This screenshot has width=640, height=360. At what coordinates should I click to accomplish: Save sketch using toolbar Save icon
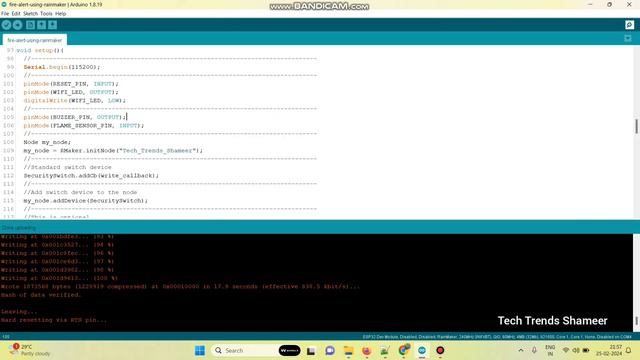tap(52, 25)
